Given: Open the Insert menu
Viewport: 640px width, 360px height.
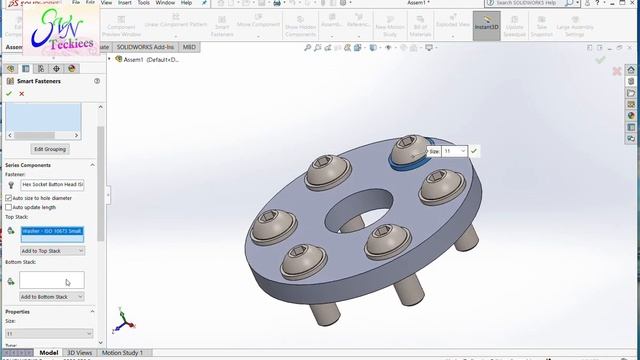Looking at the screenshot, I should click(x=124, y=2).
